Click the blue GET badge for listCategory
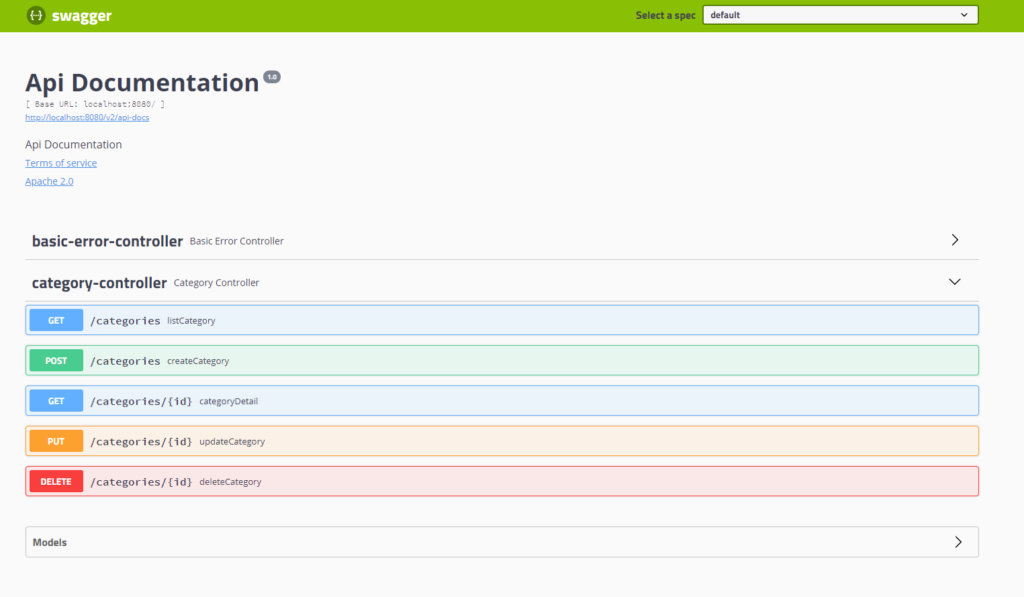The height and width of the screenshot is (597, 1024). point(56,320)
